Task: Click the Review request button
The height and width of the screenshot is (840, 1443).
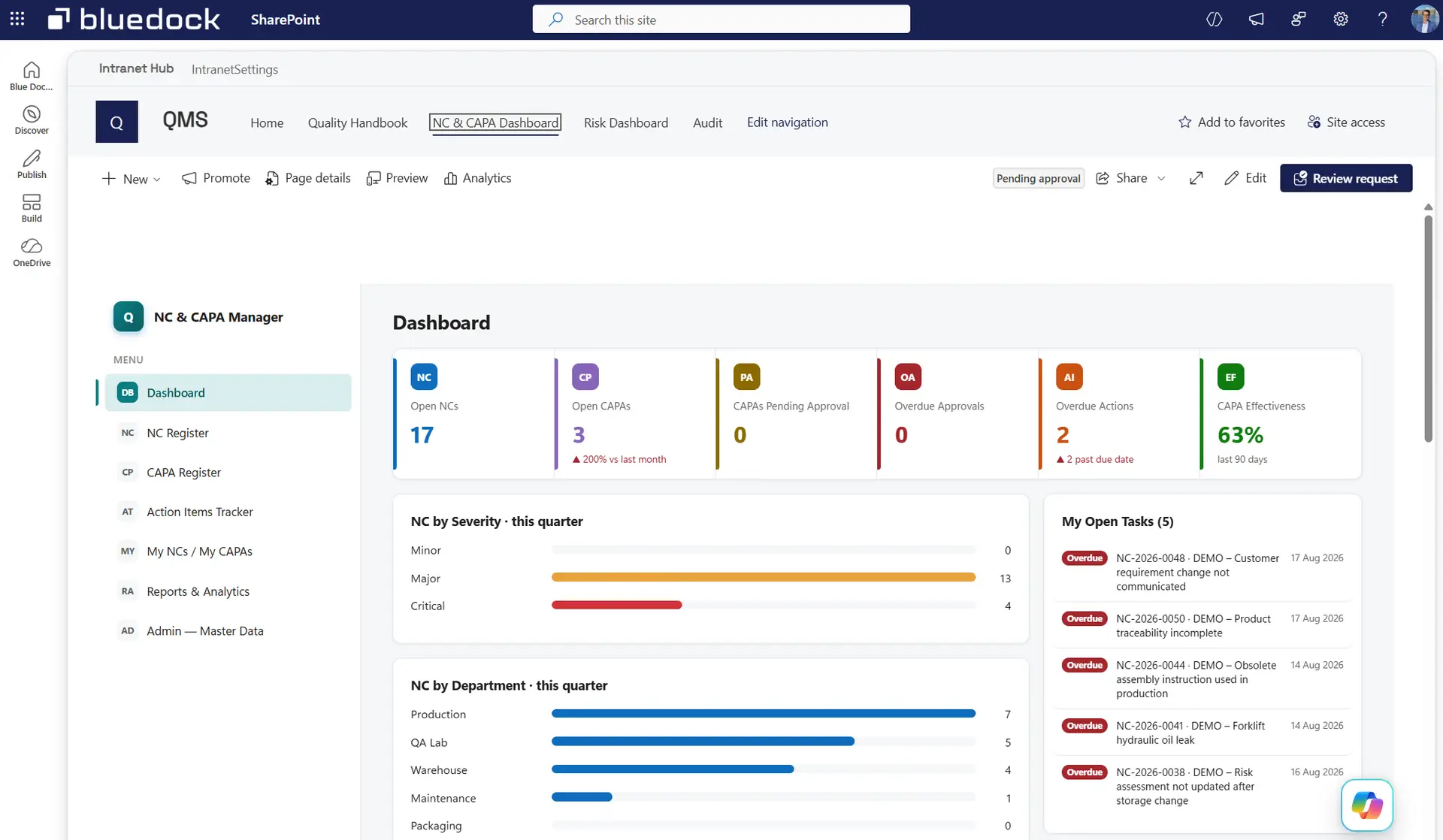Action: [x=1346, y=178]
